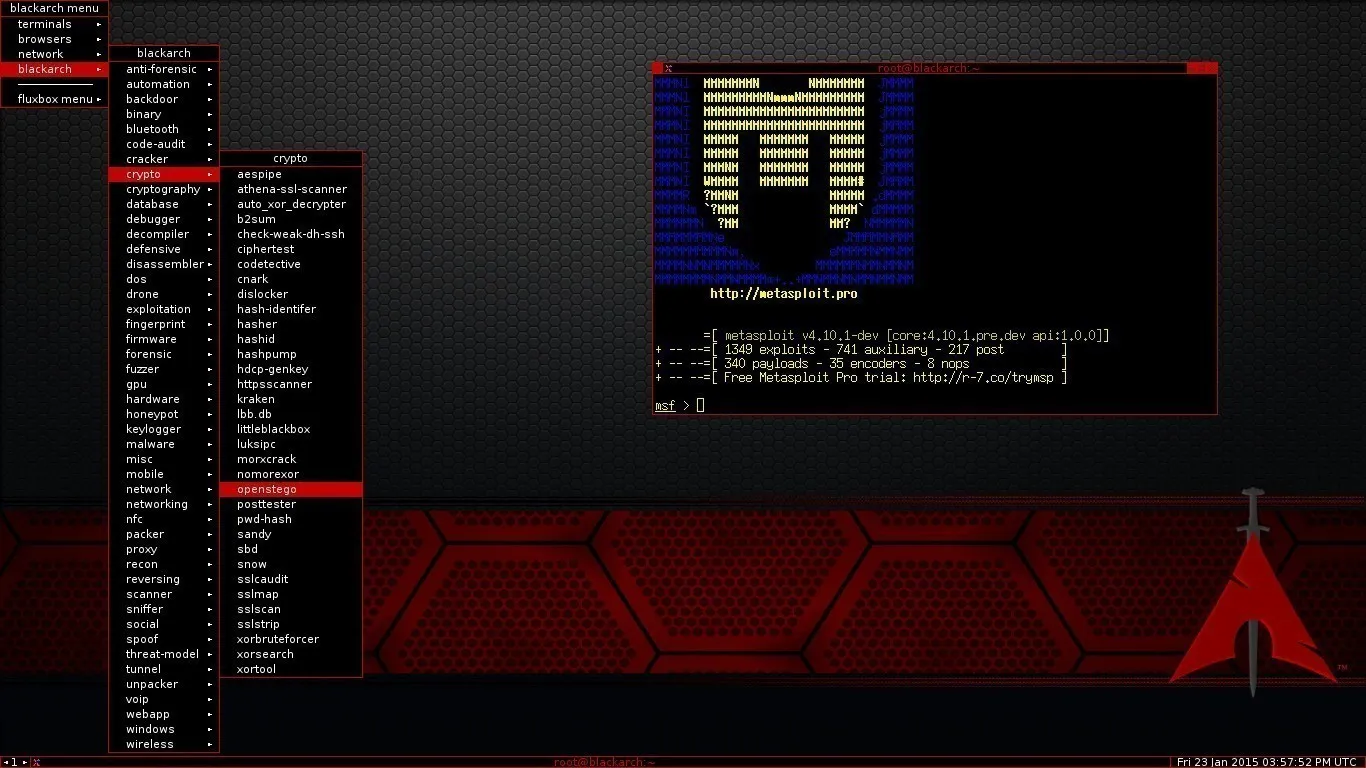Launch xortool from the crypto menu
The width and height of the screenshot is (1366, 768).
tap(257, 669)
